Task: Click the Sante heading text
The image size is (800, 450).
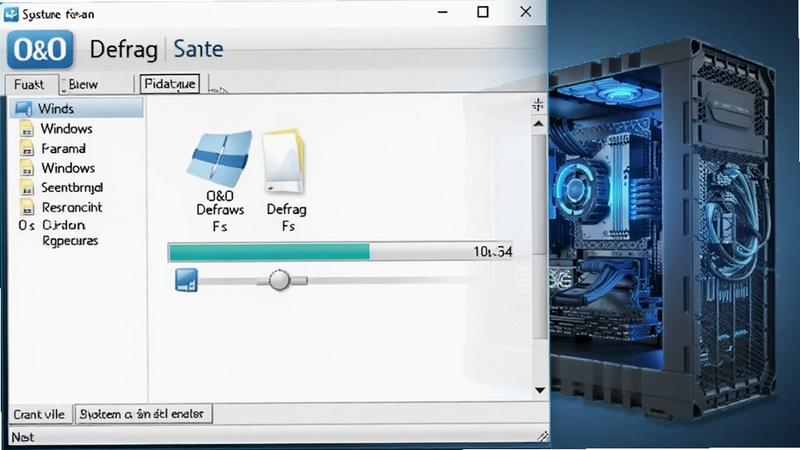Action: (198, 49)
